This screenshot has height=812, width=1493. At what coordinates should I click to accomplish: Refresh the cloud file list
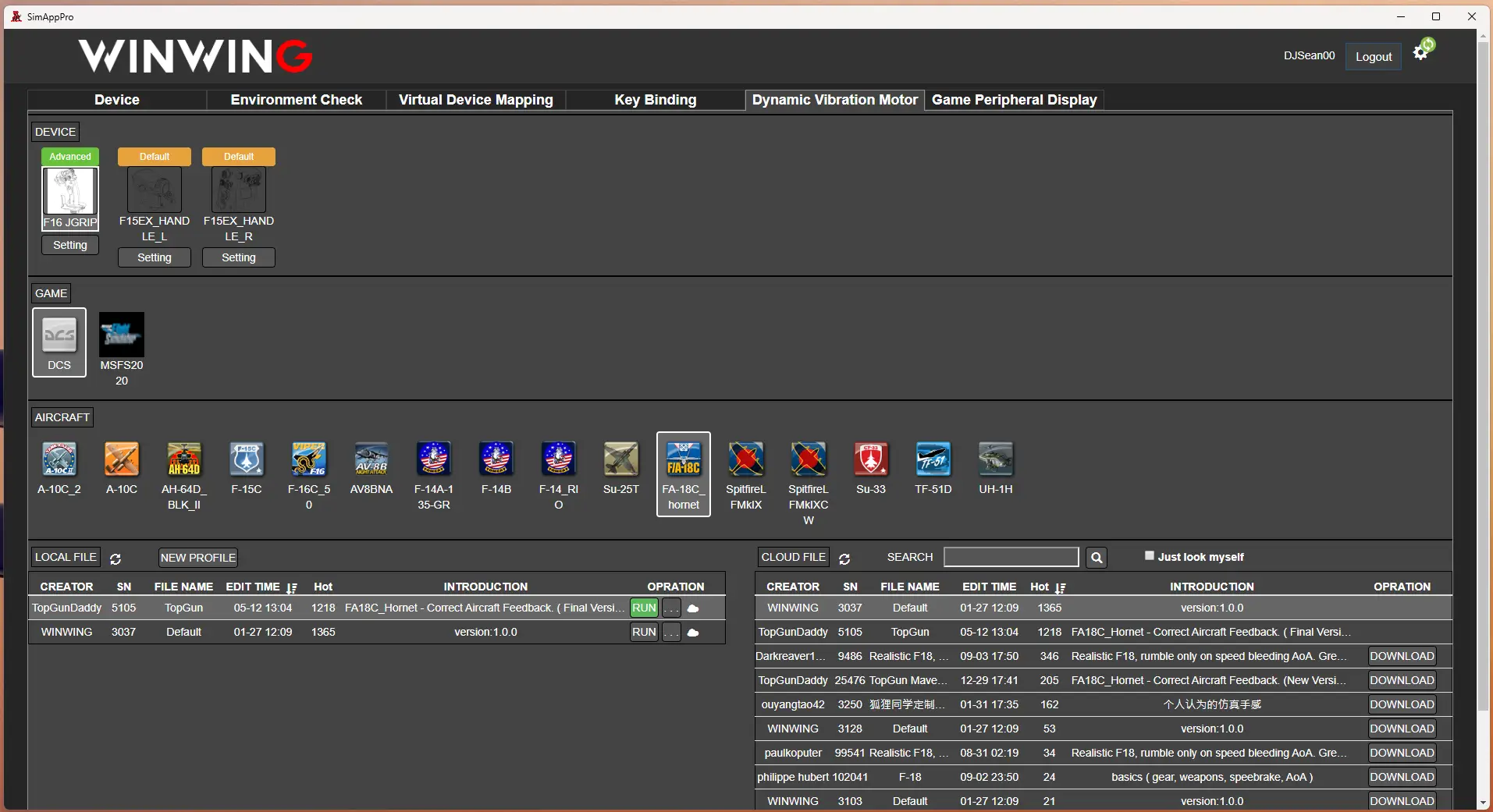844,559
